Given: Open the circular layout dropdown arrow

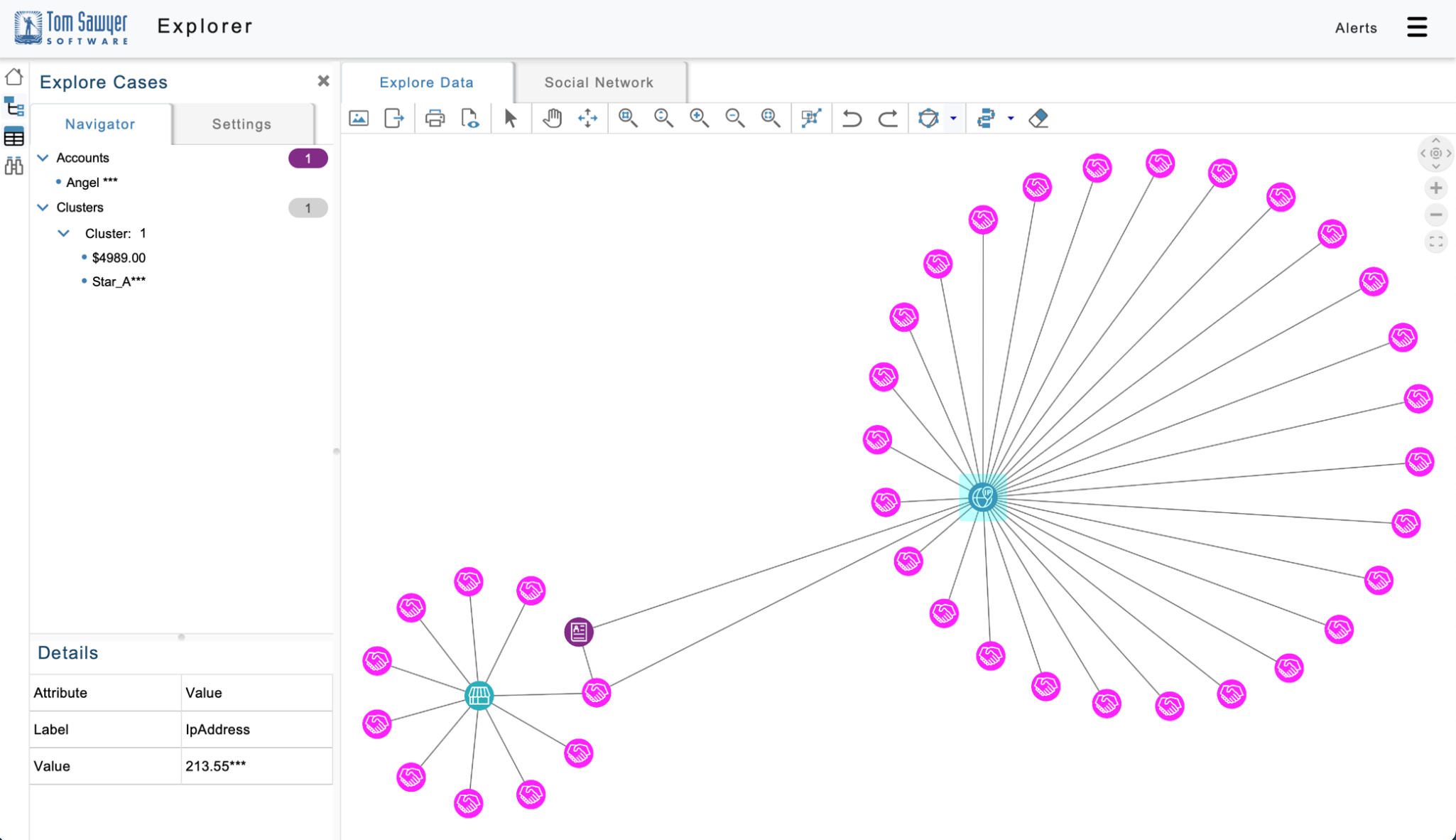Looking at the screenshot, I should [954, 118].
